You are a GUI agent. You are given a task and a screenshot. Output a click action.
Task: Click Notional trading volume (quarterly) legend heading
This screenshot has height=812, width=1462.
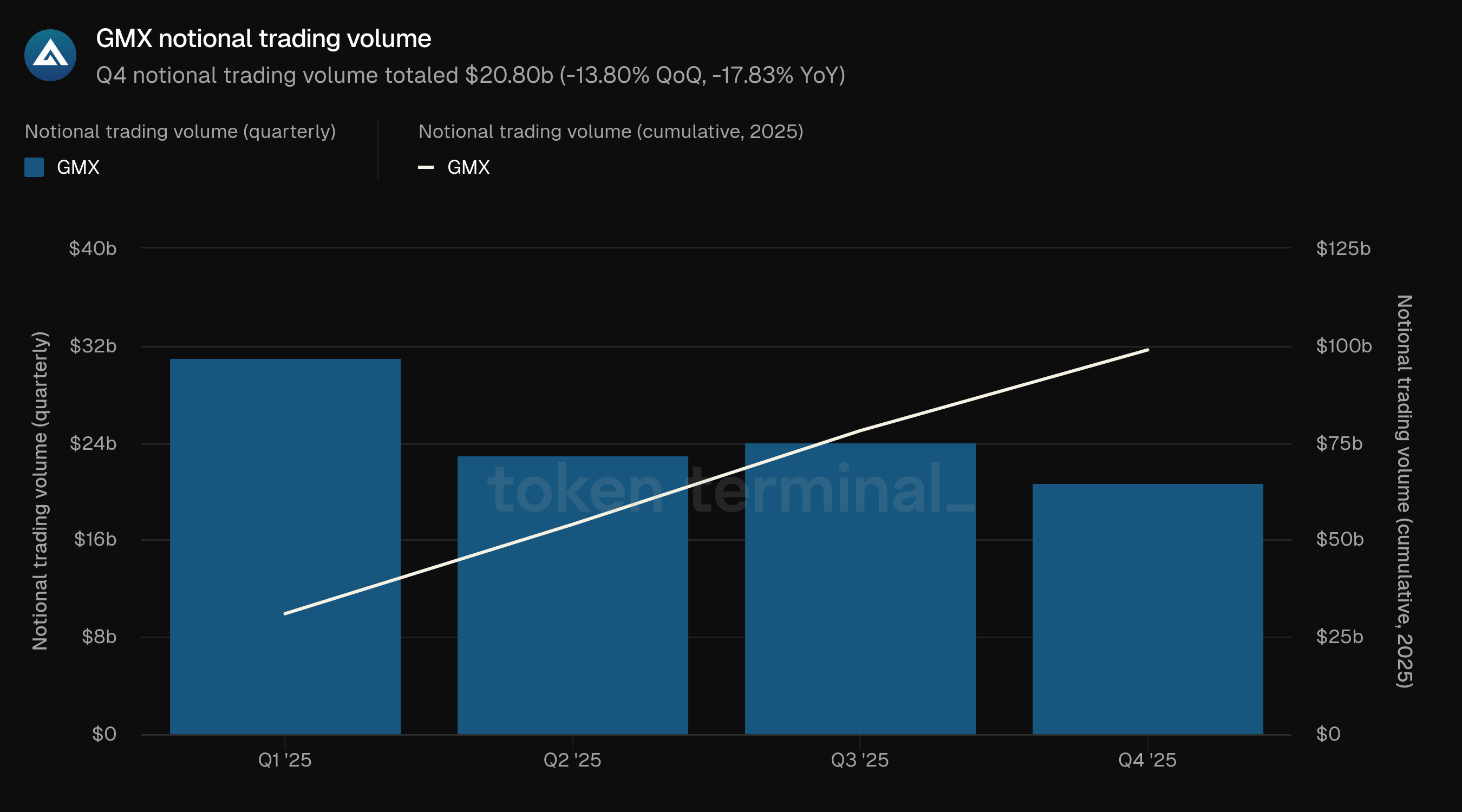pyautogui.click(x=180, y=132)
